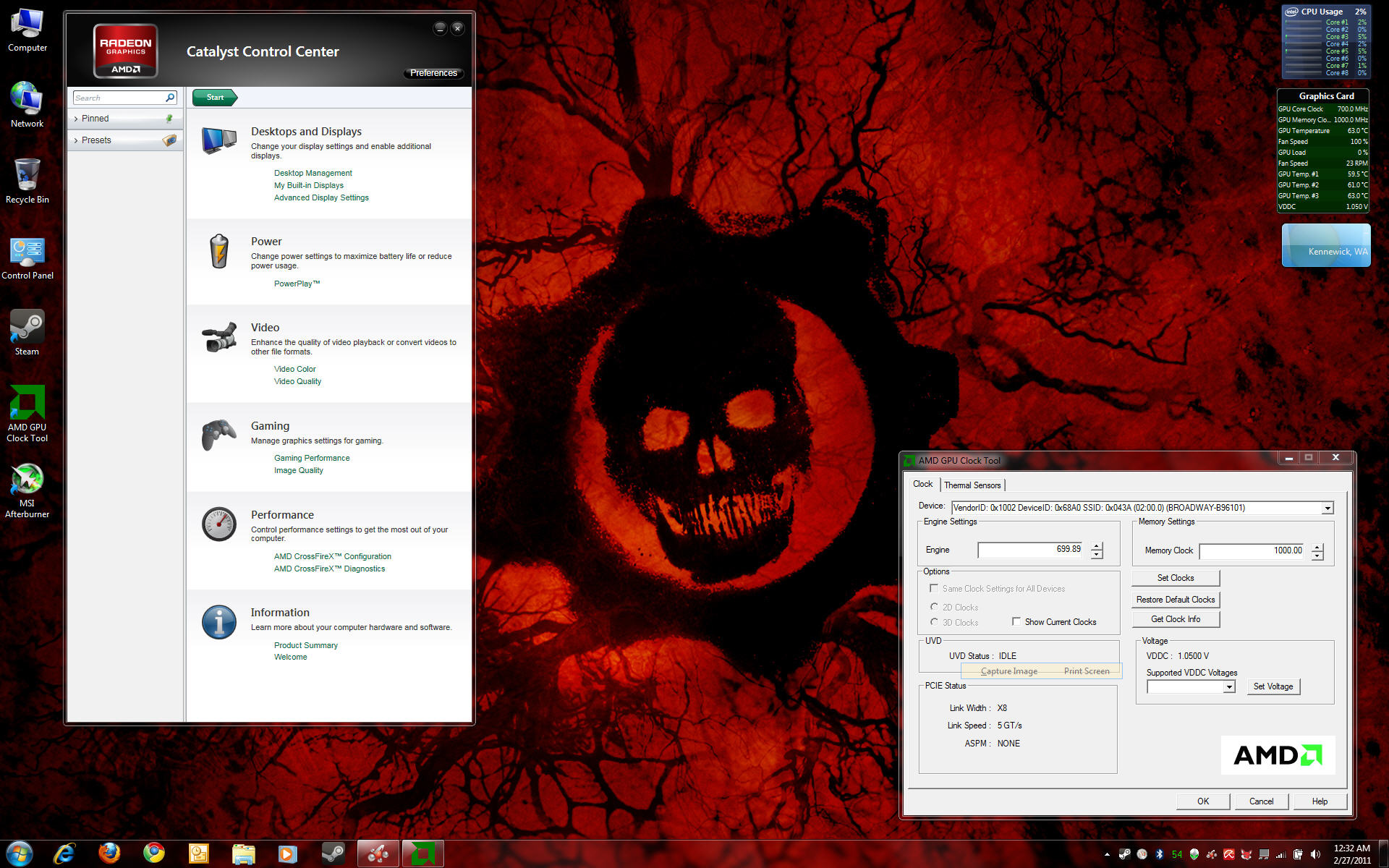Open the Supported VDDC Voltages dropdown
Viewport: 1389px width, 868px height.
1229,687
